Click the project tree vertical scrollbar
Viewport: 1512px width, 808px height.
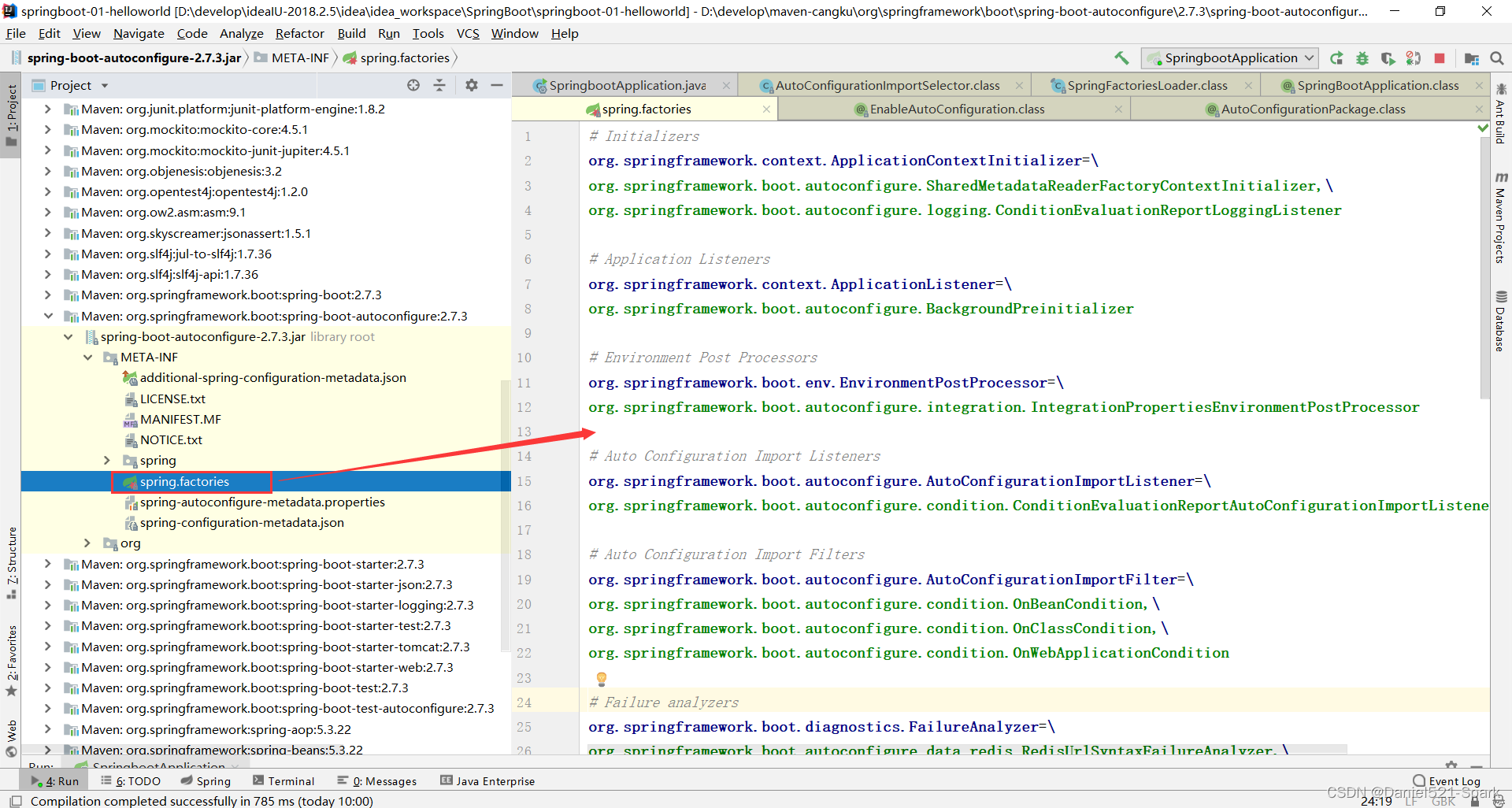[506, 516]
